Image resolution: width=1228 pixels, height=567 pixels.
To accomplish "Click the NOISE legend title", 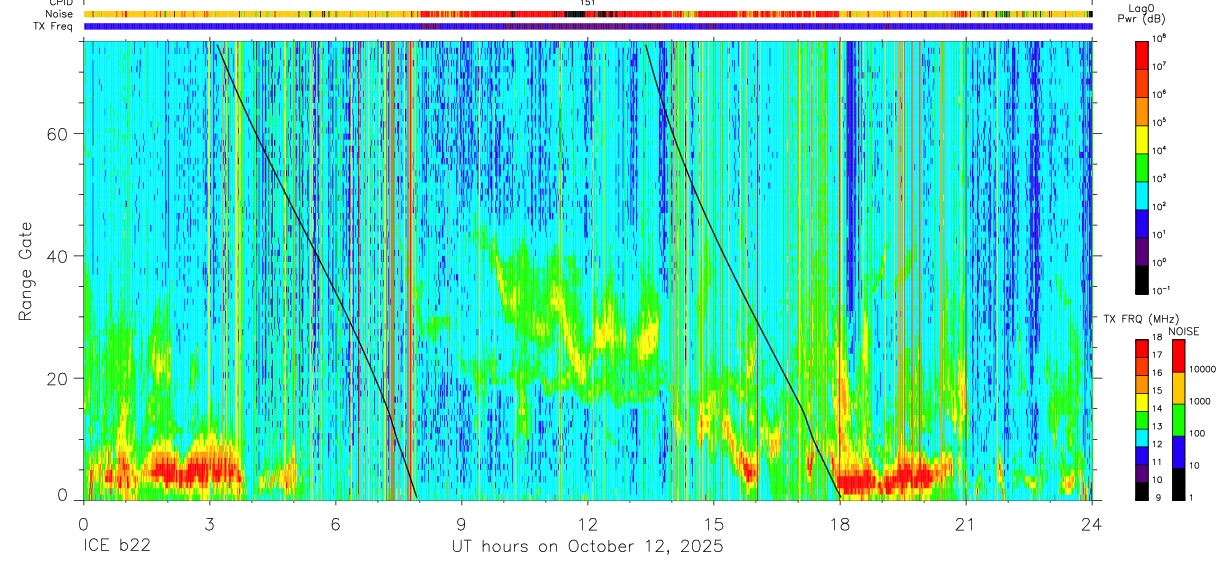I will coord(1184,331).
